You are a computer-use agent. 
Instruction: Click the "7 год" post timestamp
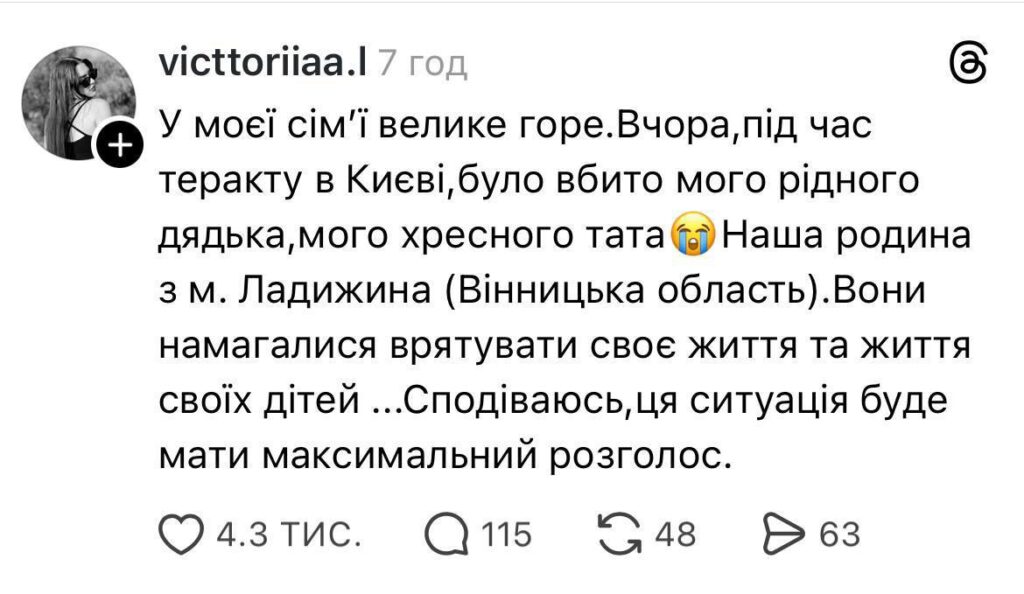[422, 64]
